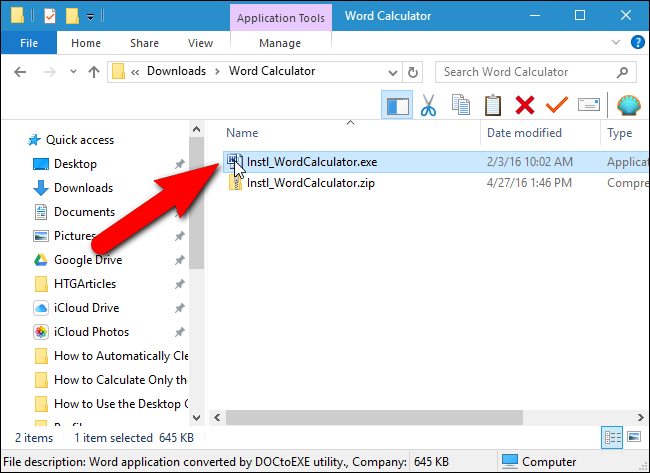
Task: Go back with the Back arrow
Action: pos(20,72)
